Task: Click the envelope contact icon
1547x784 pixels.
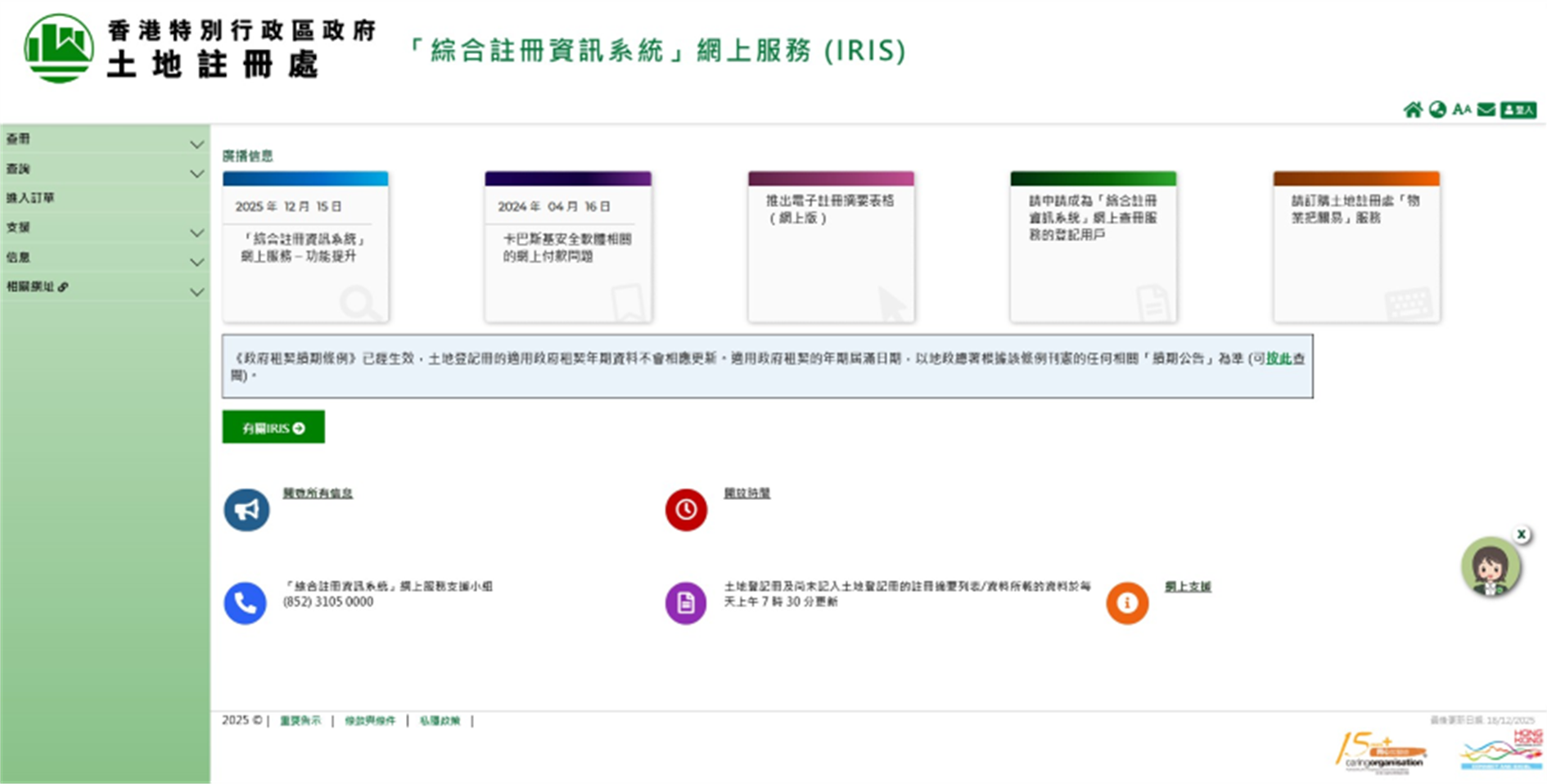Action: pyautogui.click(x=1486, y=109)
